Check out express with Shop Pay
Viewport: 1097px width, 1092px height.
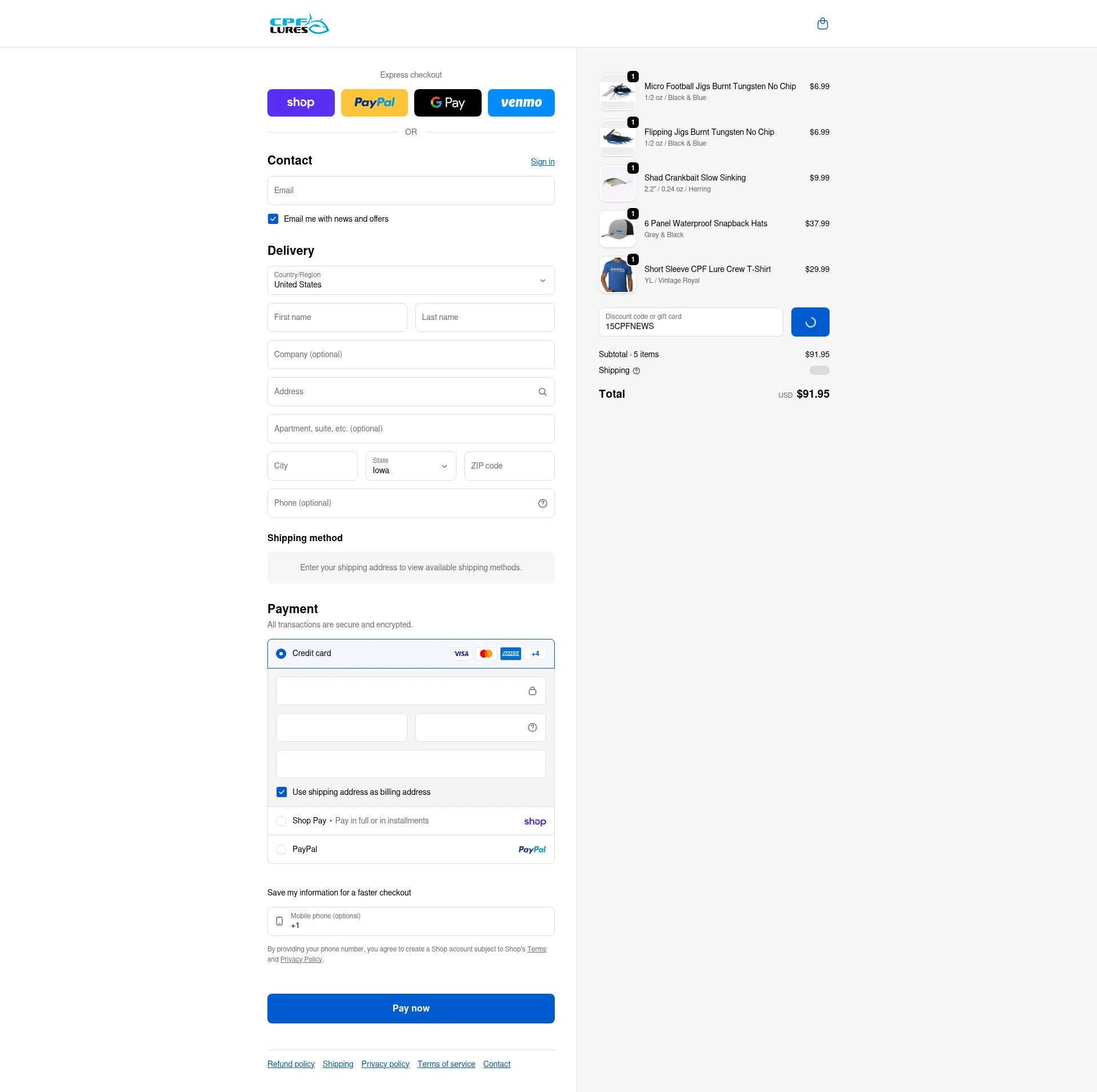pyautogui.click(x=301, y=103)
